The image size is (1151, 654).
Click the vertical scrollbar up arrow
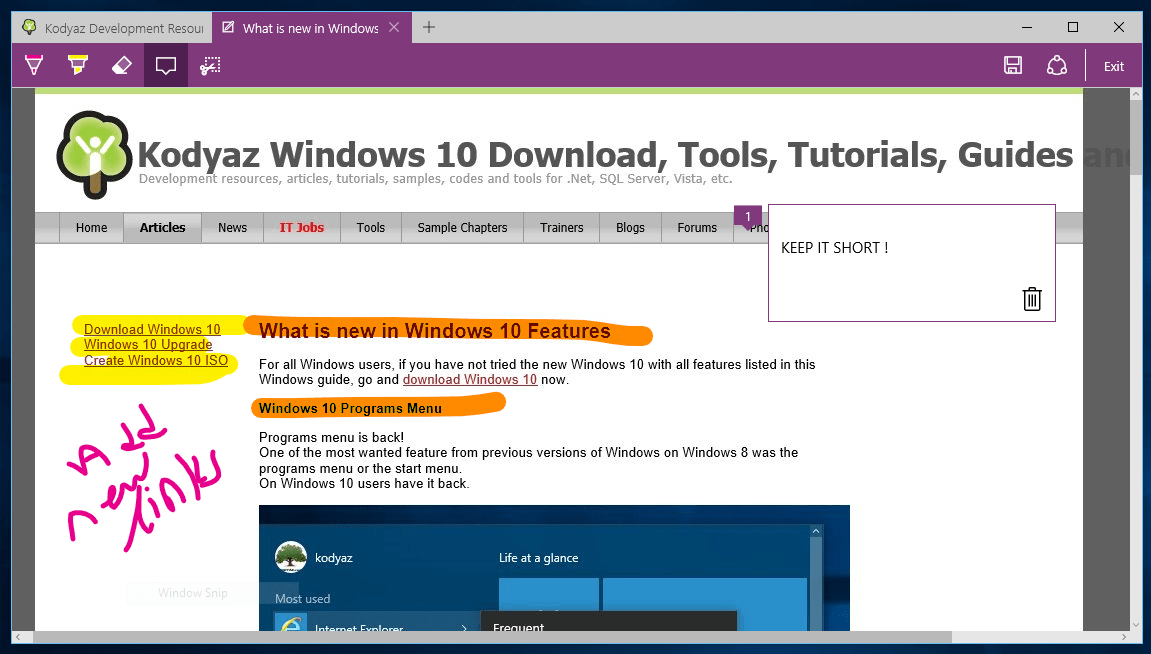[x=1137, y=94]
